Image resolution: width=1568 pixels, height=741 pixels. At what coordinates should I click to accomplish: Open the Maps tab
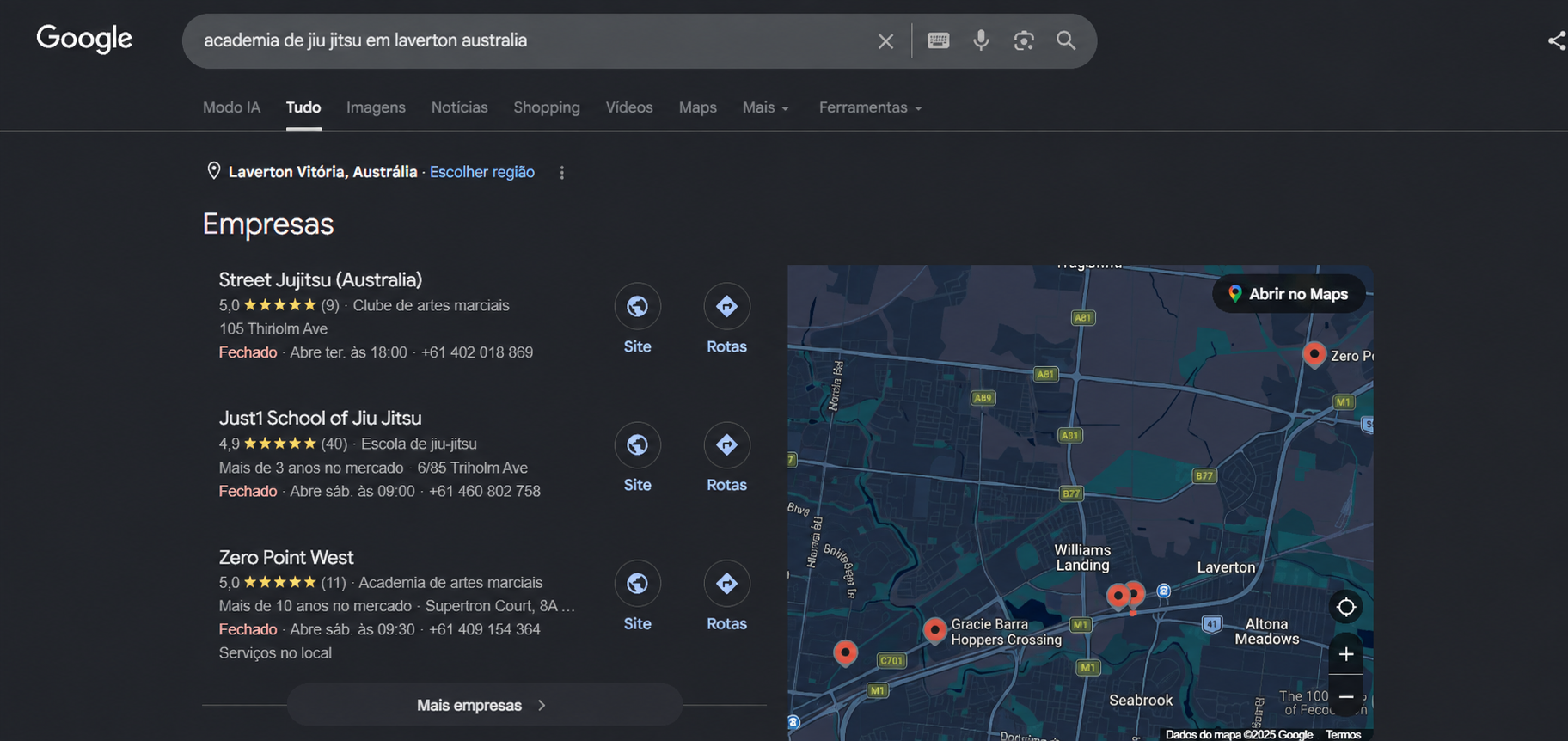point(697,107)
